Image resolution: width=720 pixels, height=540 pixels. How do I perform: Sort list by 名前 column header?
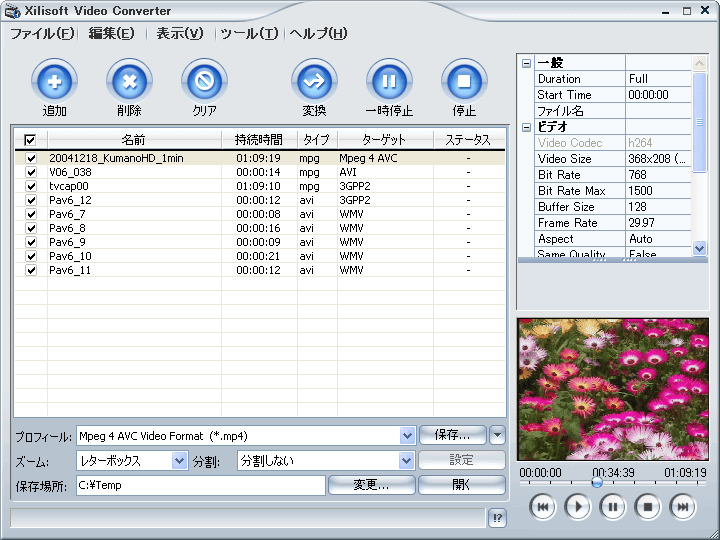coord(134,140)
